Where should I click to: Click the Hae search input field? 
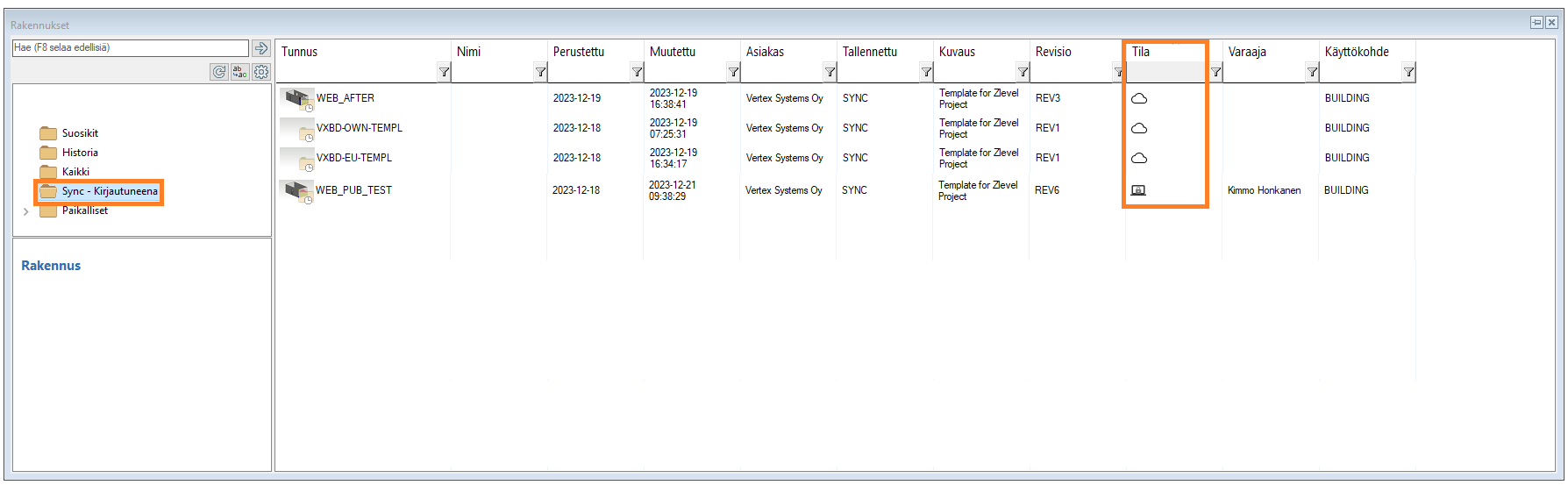[130, 48]
